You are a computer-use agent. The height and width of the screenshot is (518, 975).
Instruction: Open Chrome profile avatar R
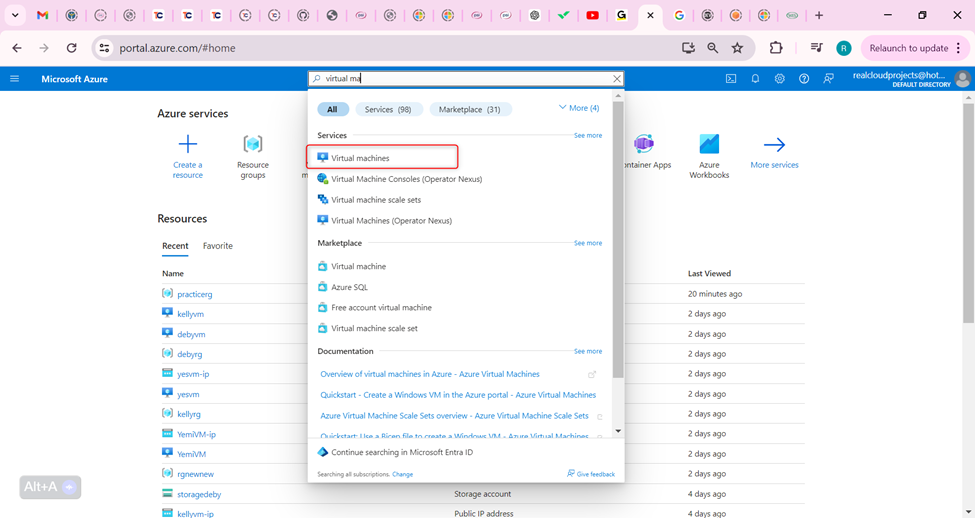tap(844, 48)
